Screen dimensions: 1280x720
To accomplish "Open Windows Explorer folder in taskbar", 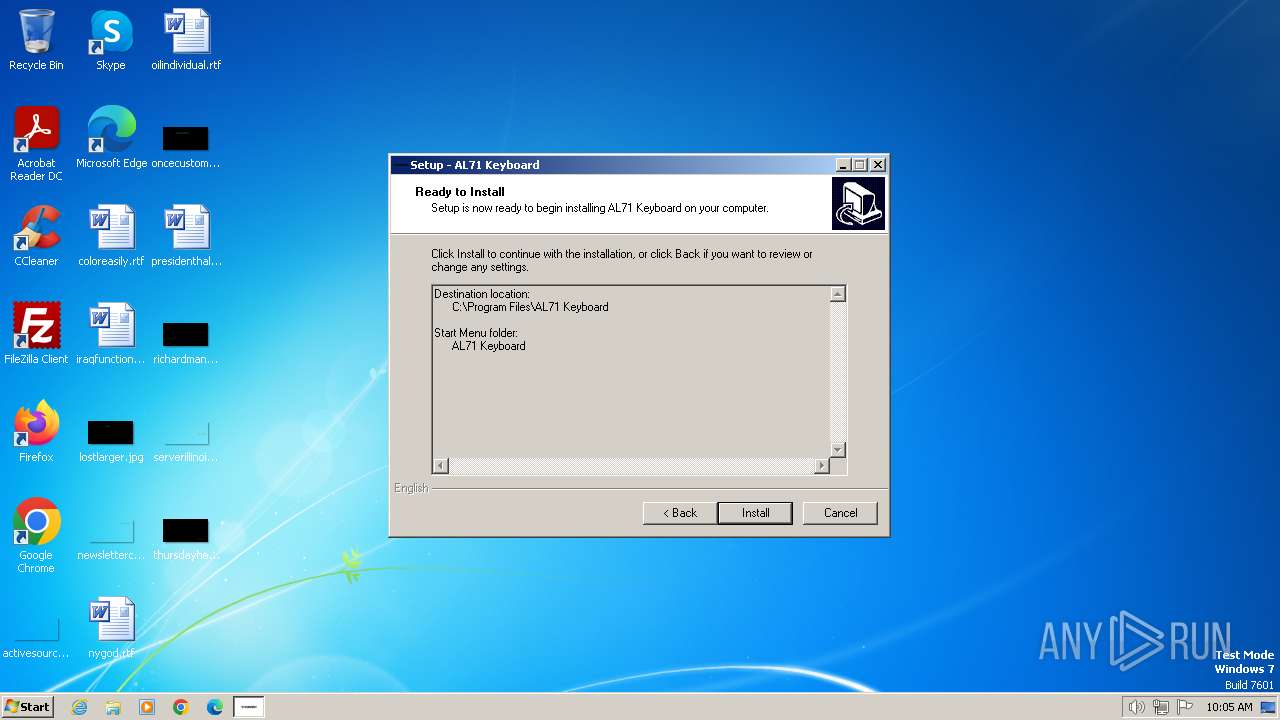I will point(113,707).
